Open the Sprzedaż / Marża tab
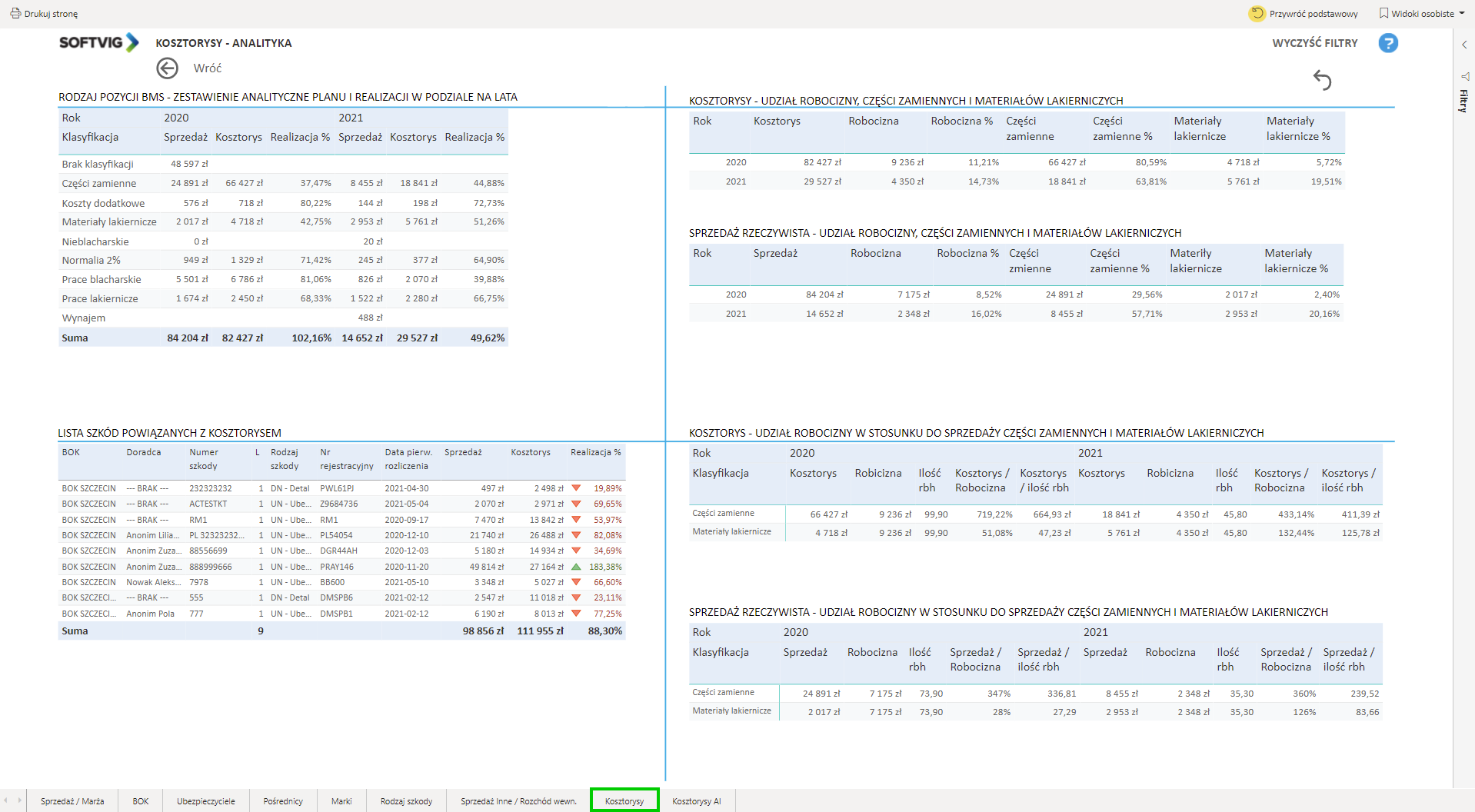 72,801
